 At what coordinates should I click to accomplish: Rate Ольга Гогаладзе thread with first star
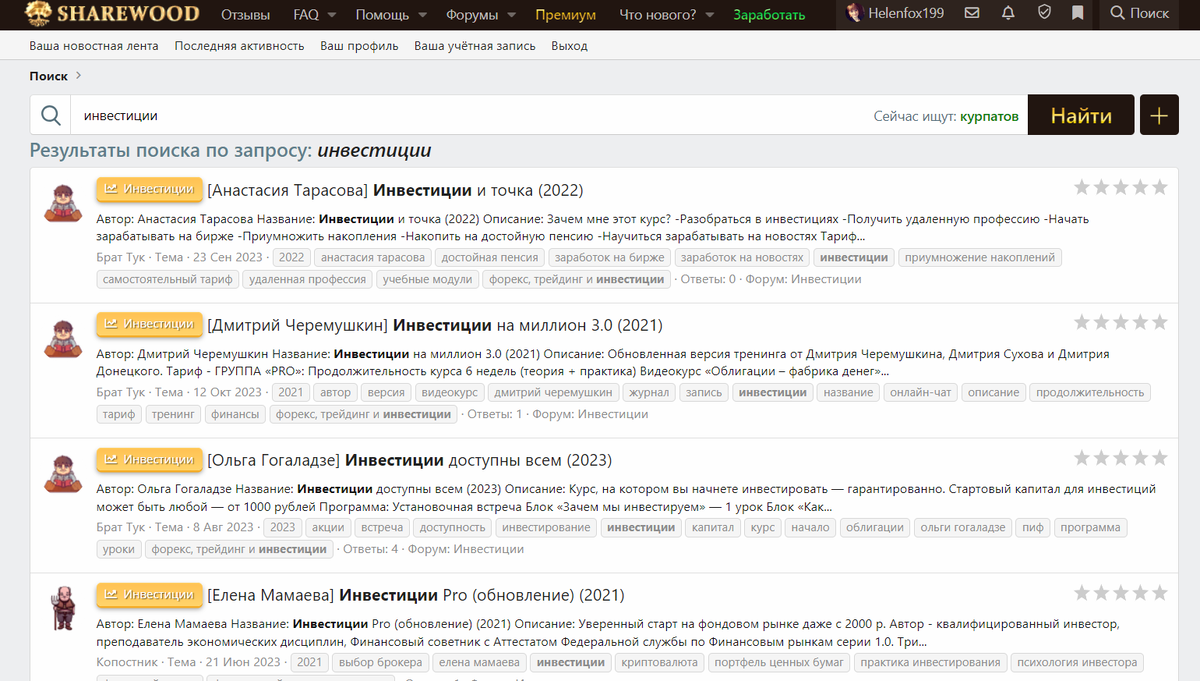click(1083, 457)
